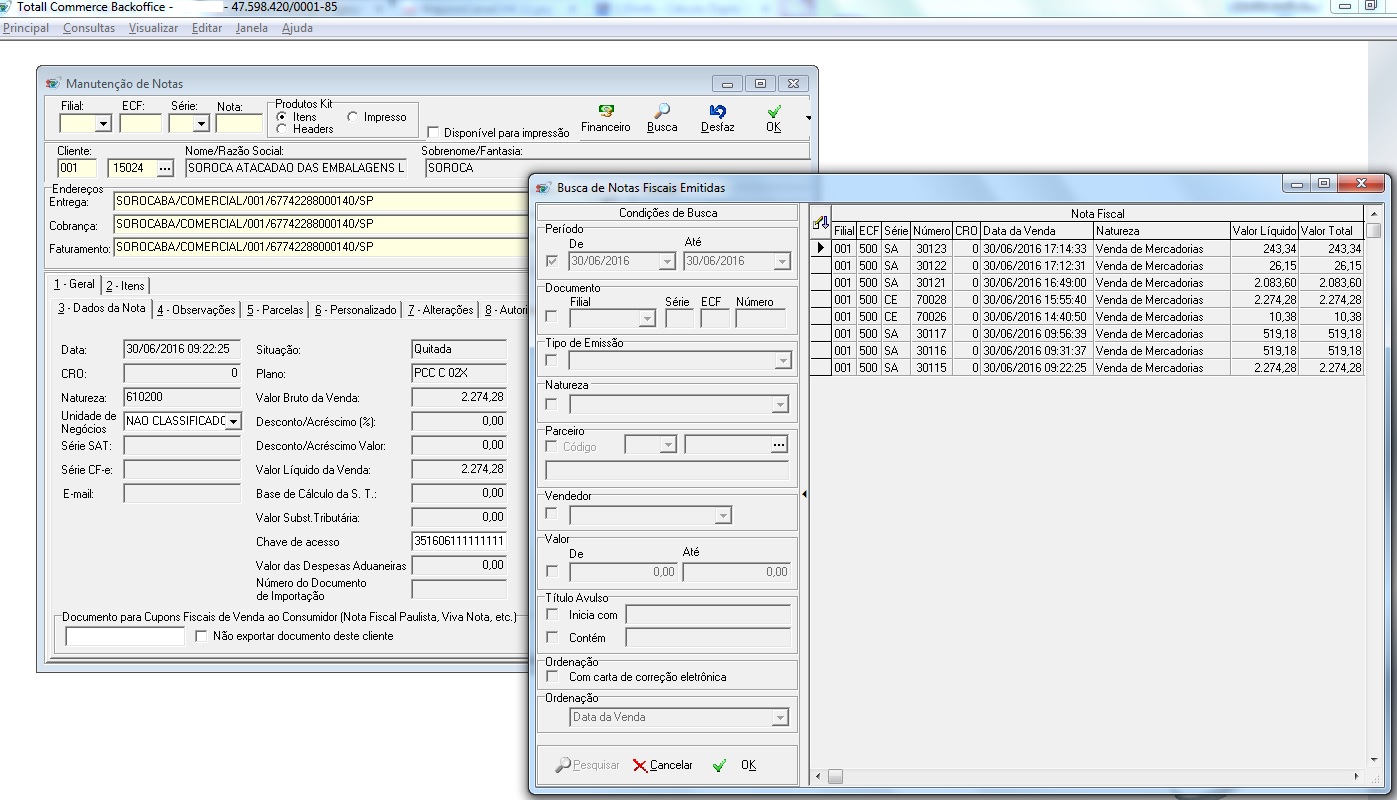This screenshot has width=1397, height=800.
Task: Click the client lookup ellipsis button beside 15024
Action: [166, 168]
